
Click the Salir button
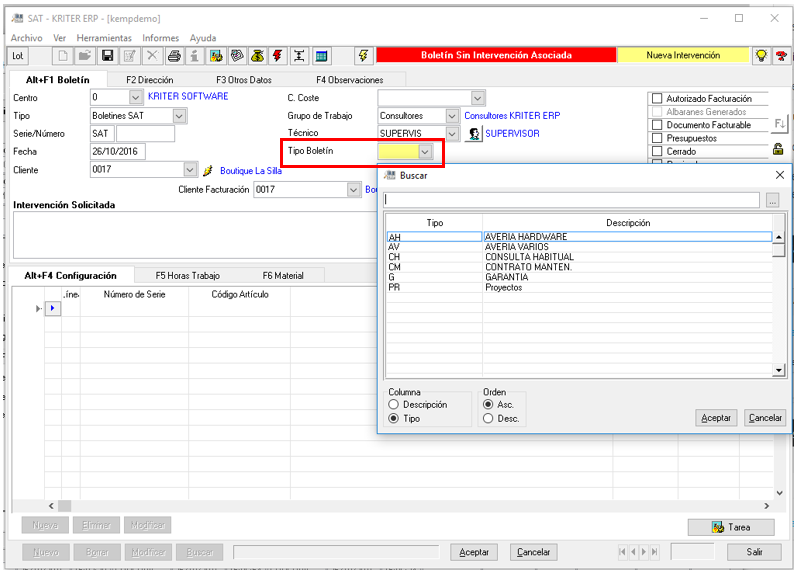tap(754, 552)
